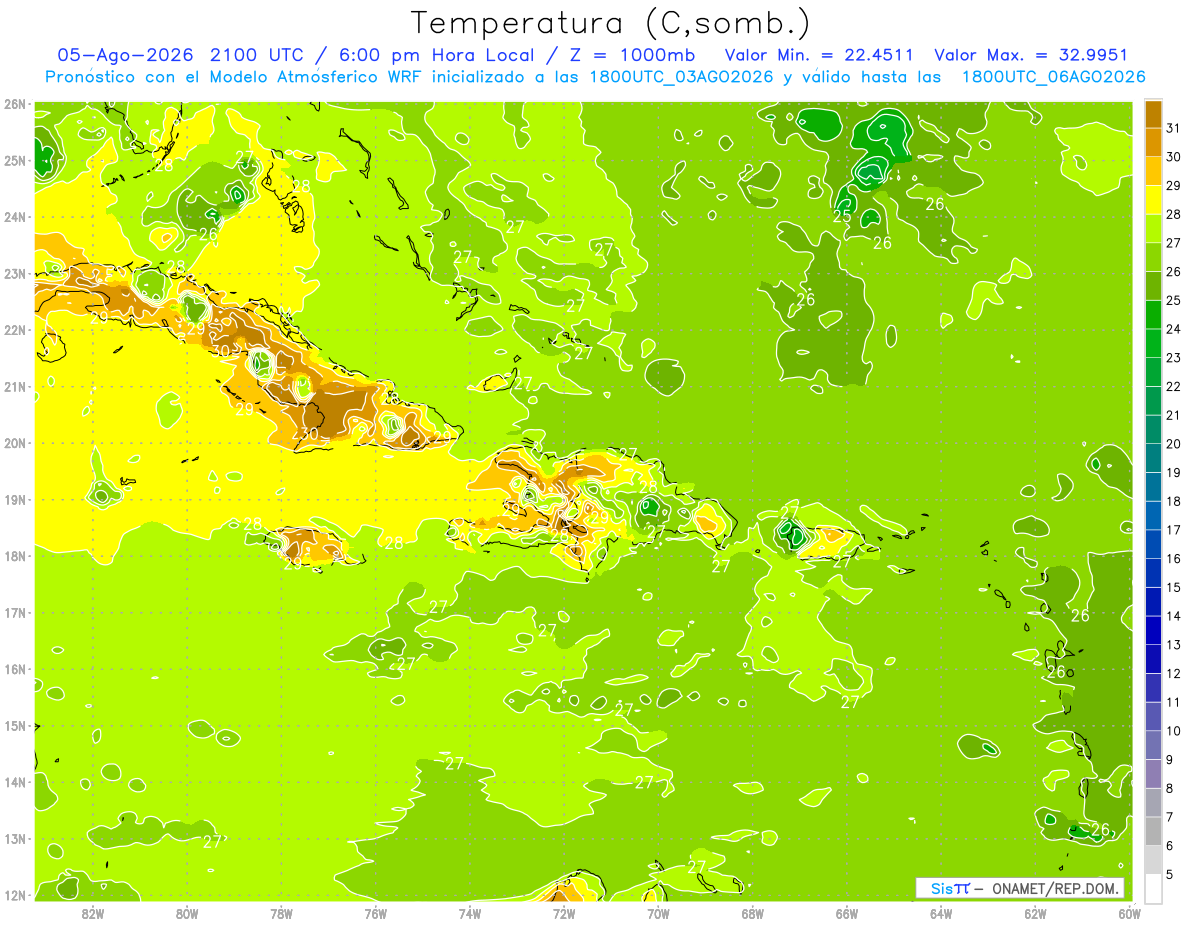This screenshot has height=927, width=1200.
Task: Click the colorbar value label 18
Action: 1173,501
